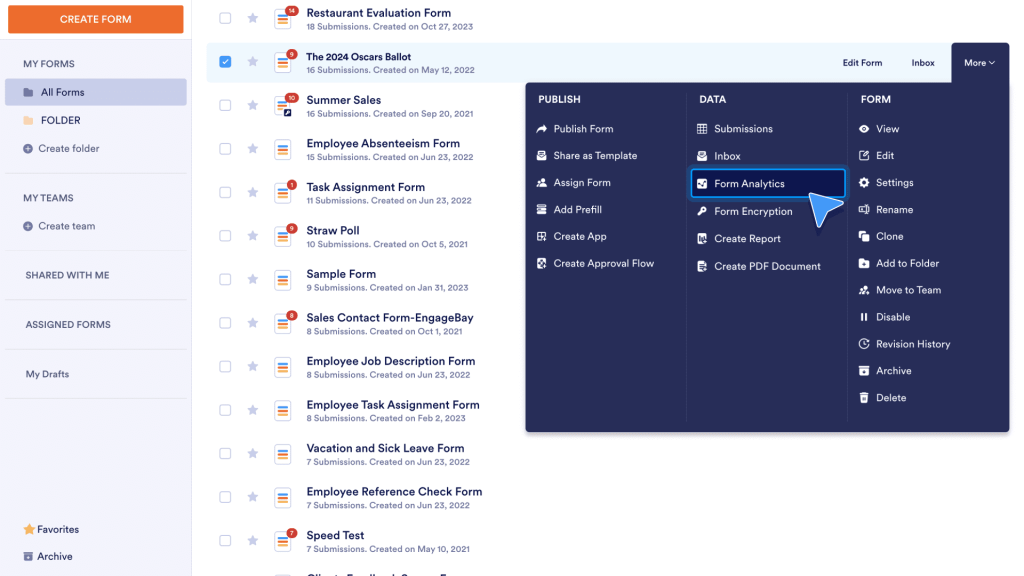The image size is (1024, 576).
Task: Click the Clone form icon
Action: tap(864, 237)
